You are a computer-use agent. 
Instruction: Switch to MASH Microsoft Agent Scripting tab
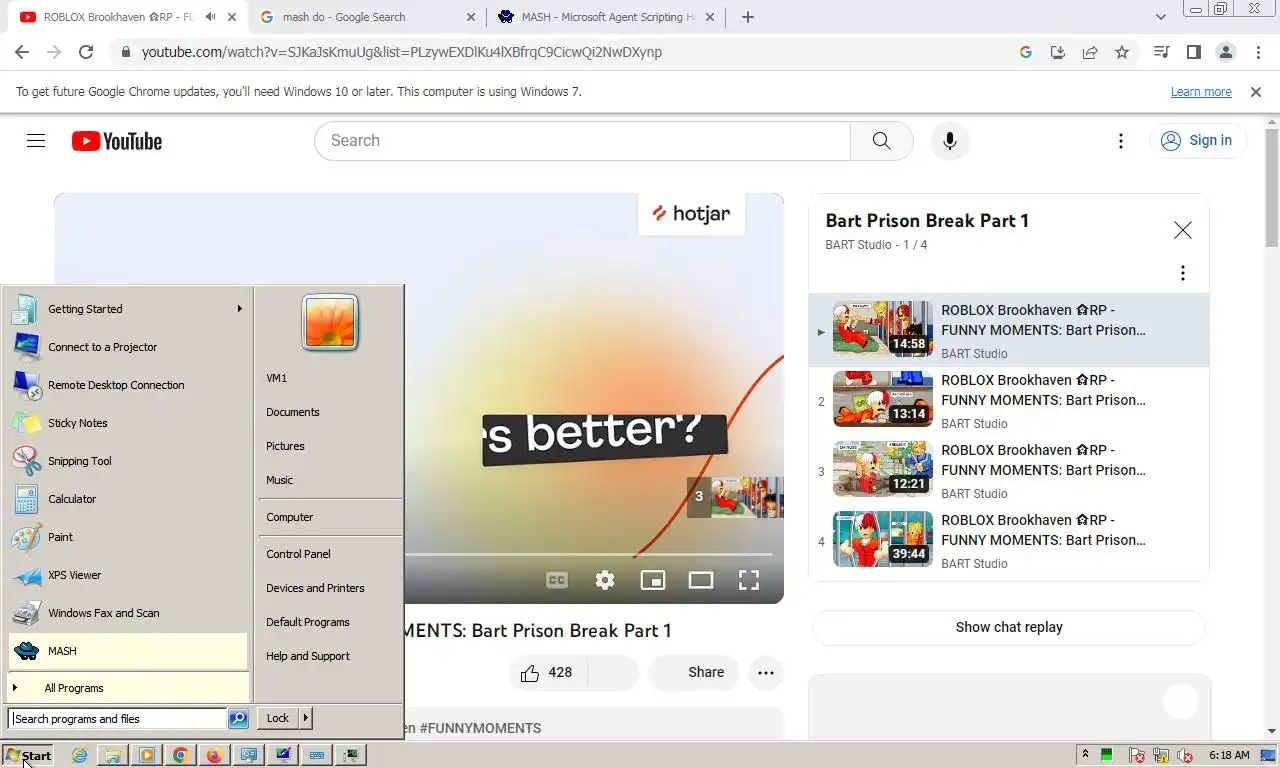tap(607, 17)
